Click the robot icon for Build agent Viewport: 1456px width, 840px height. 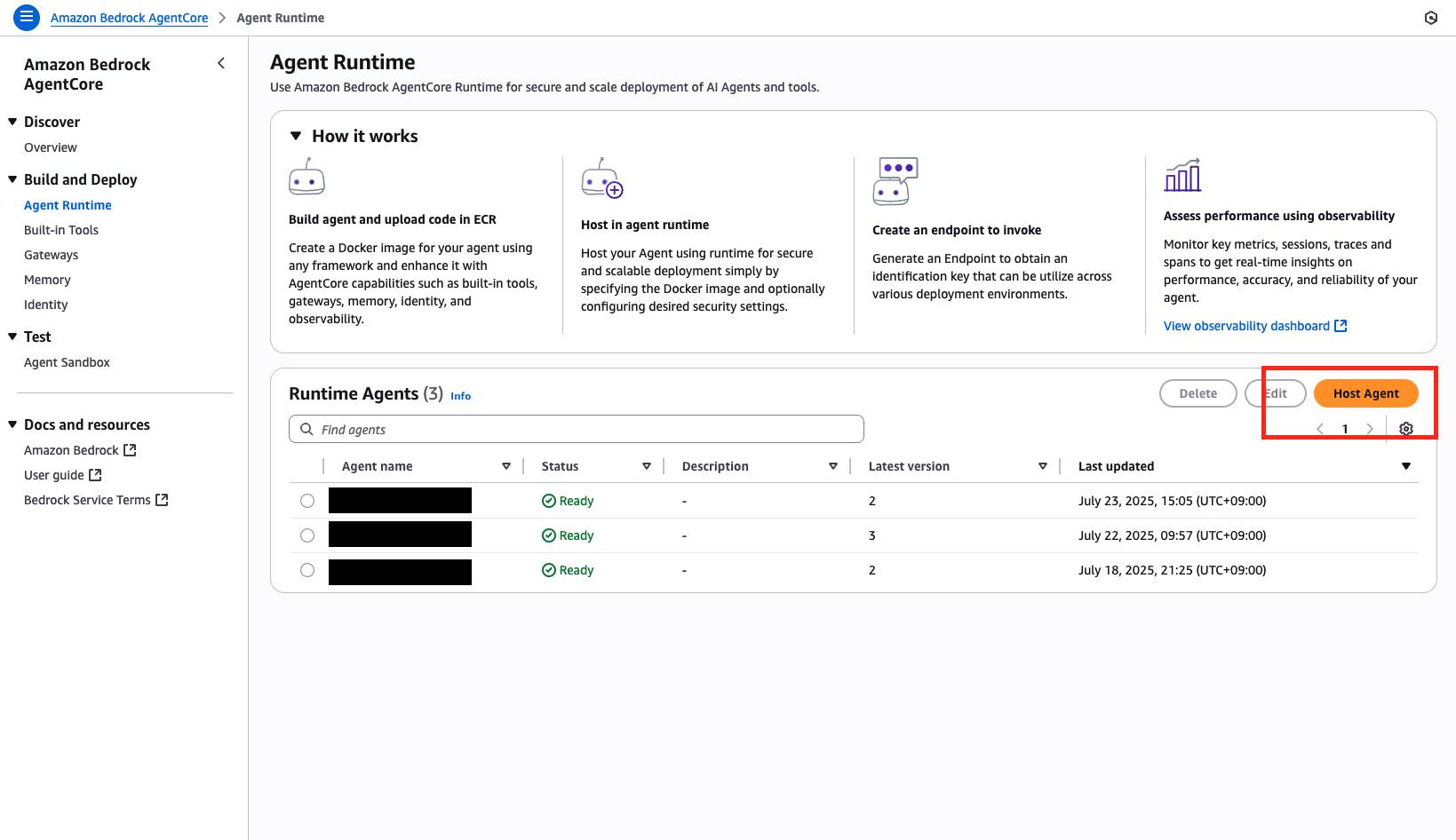pyautogui.click(x=306, y=177)
